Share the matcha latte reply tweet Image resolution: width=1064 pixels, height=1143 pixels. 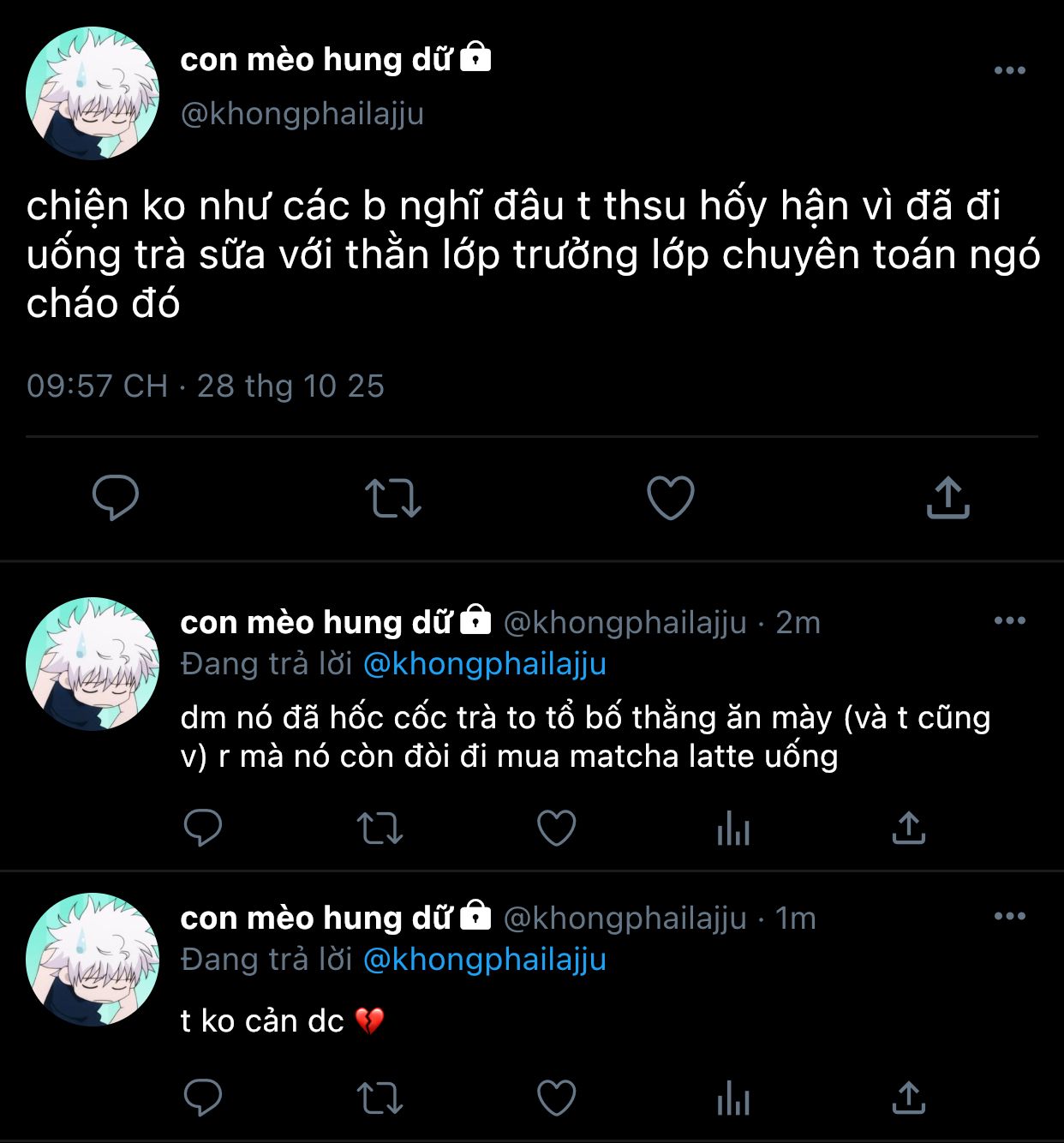(909, 828)
